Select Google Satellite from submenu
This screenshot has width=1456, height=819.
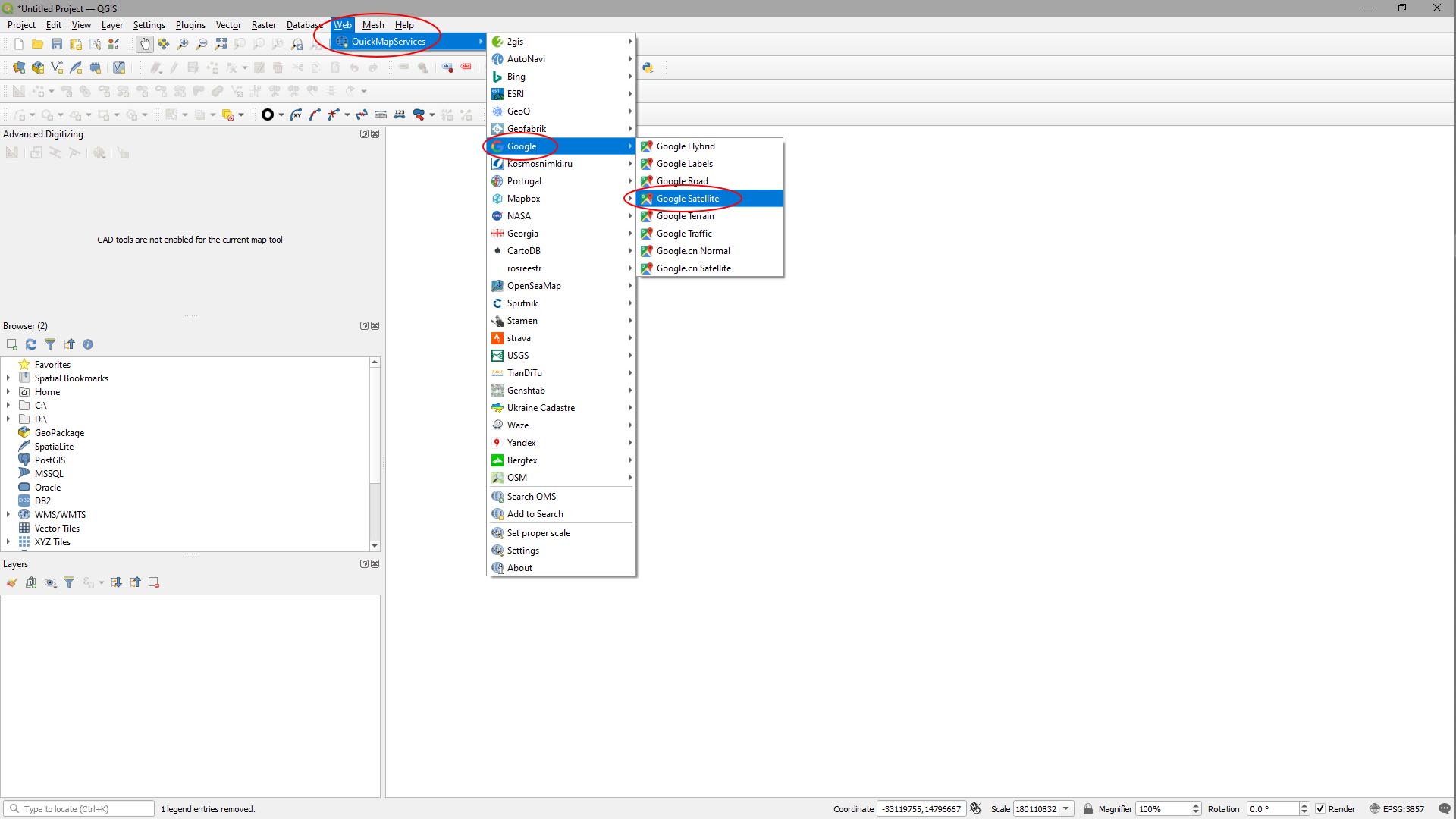click(x=710, y=199)
